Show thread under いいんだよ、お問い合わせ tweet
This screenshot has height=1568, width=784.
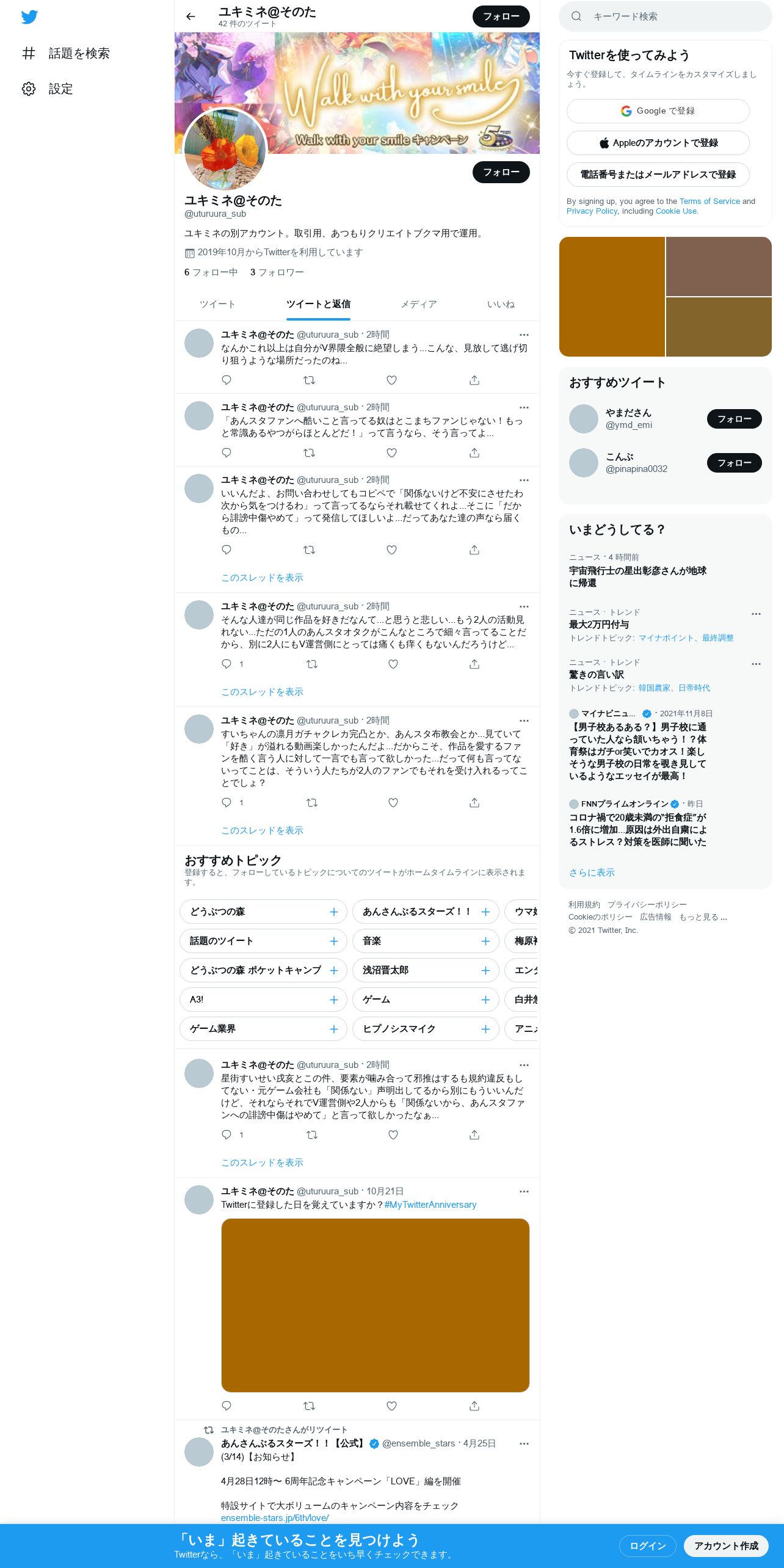pyautogui.click(x=262, y=578)
